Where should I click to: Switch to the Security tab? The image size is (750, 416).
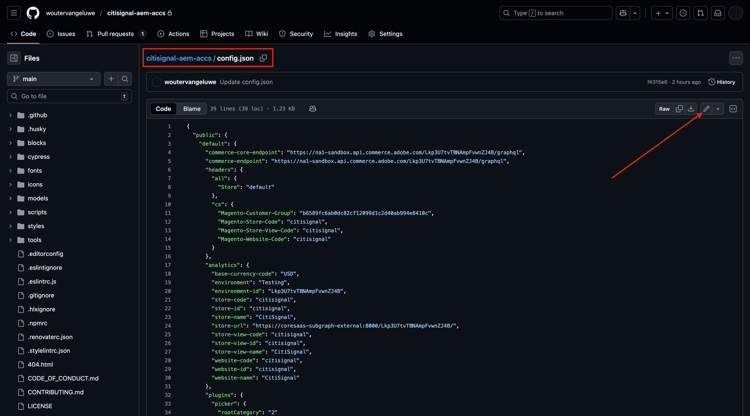coord(296,34)
